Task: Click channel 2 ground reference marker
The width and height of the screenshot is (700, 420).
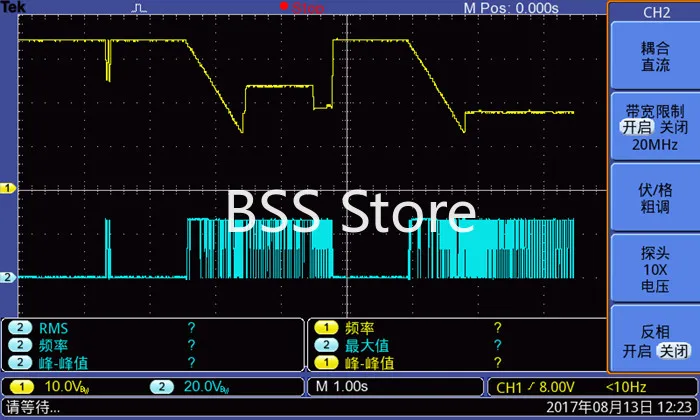Action: (7, 277)
